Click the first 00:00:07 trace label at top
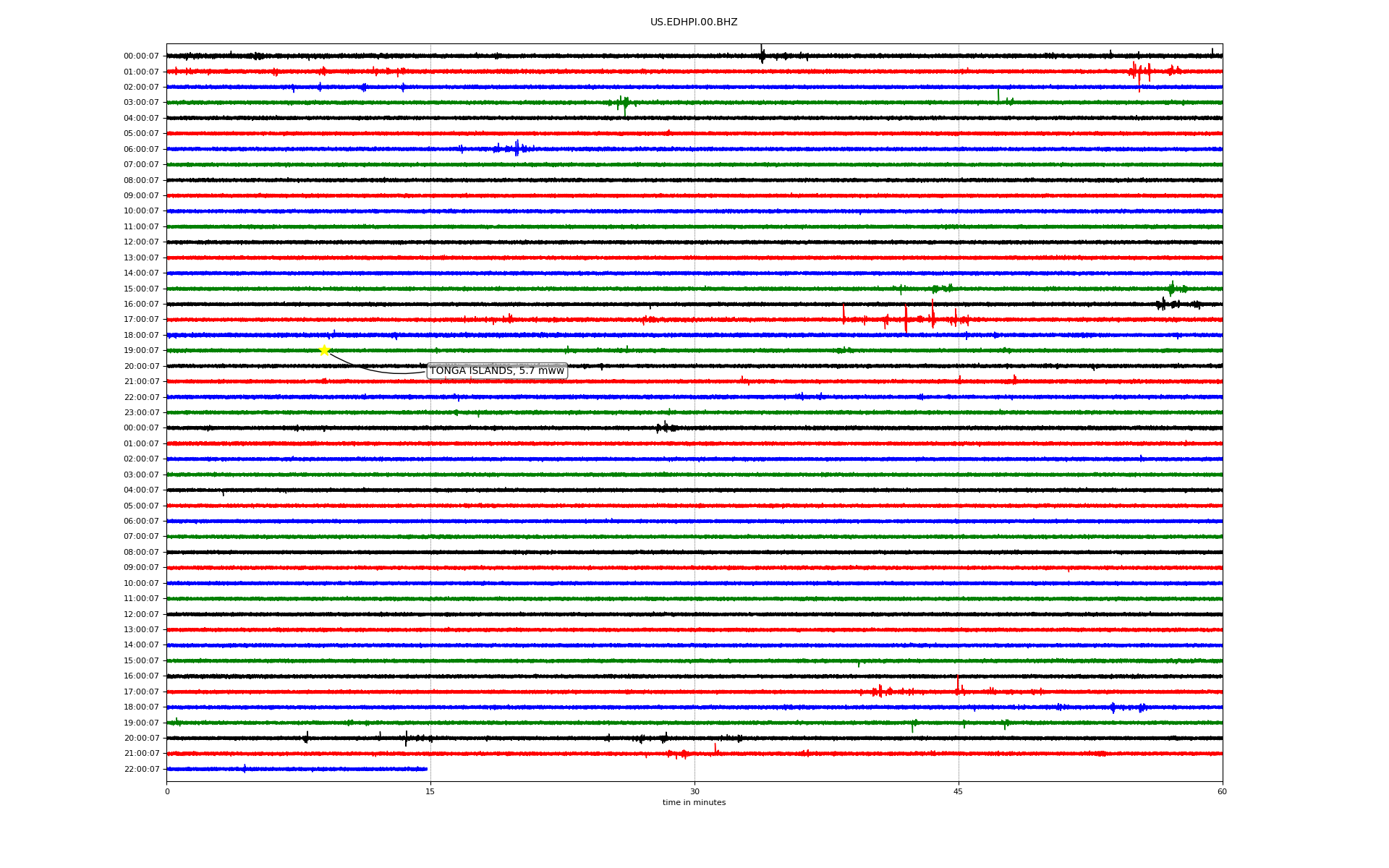 click(x=141, y=56)
